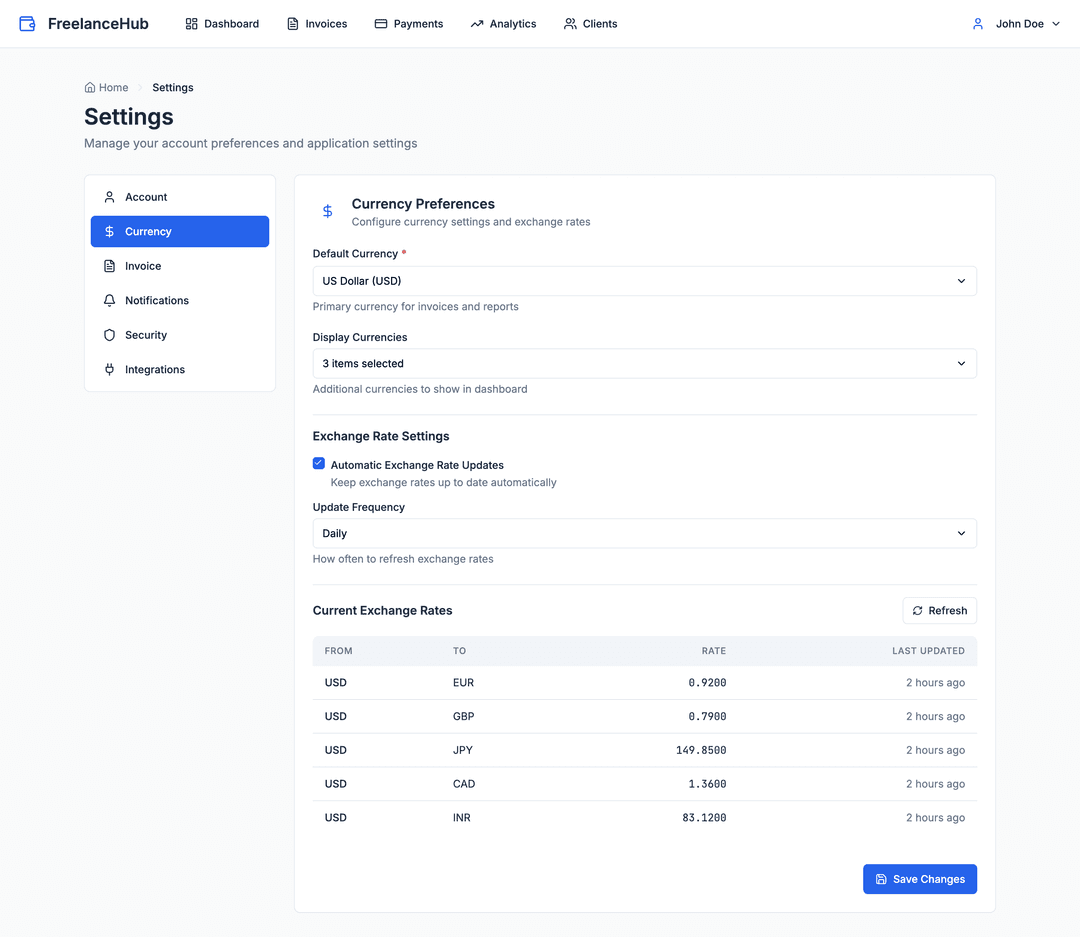Navigate to Home via the breadcrumb link
Screen dimensions: 1080x937
click(x=106, y=87)
